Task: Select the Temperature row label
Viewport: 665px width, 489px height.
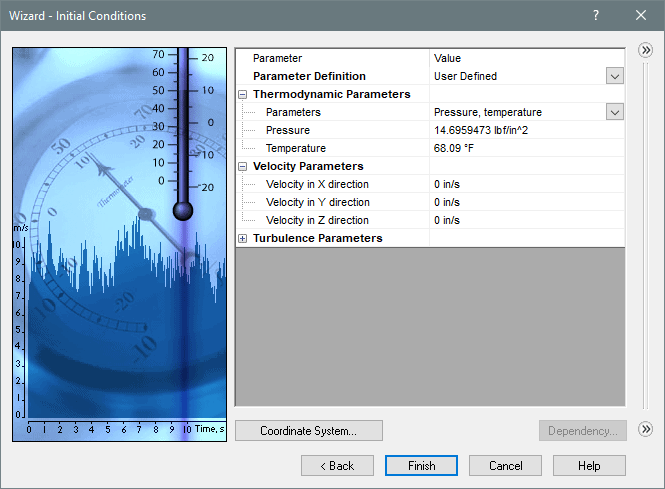Action: click(x=296, y=148)
